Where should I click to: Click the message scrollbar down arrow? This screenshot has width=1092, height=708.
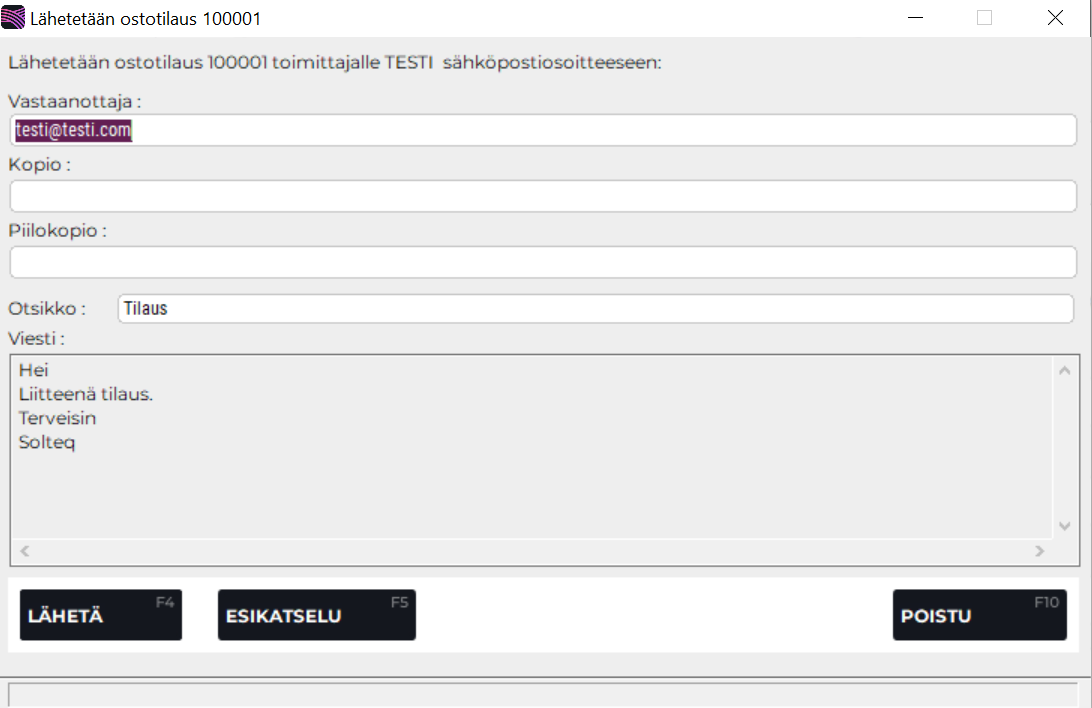point(1064,526)
